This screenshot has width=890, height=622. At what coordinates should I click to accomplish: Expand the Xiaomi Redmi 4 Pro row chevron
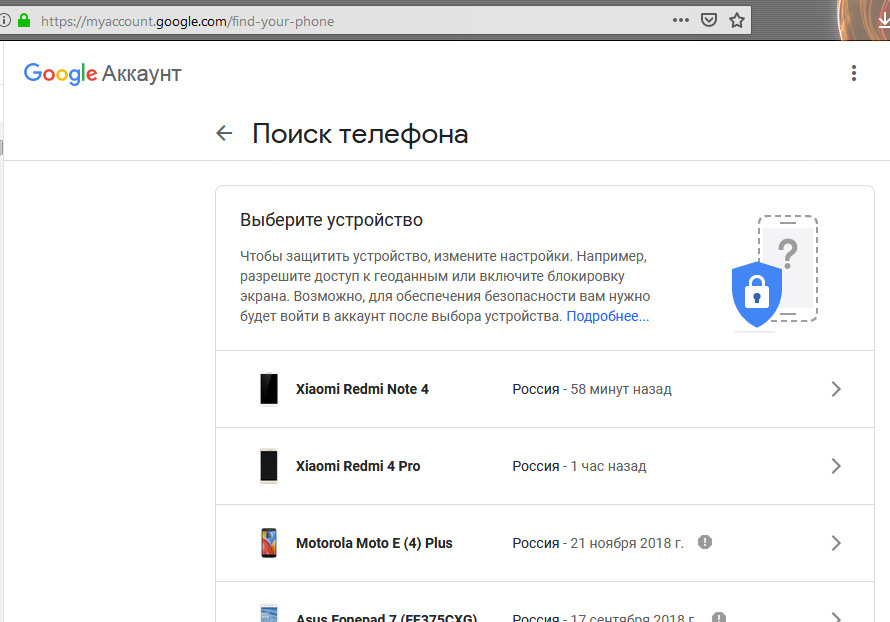pos(836,466)
